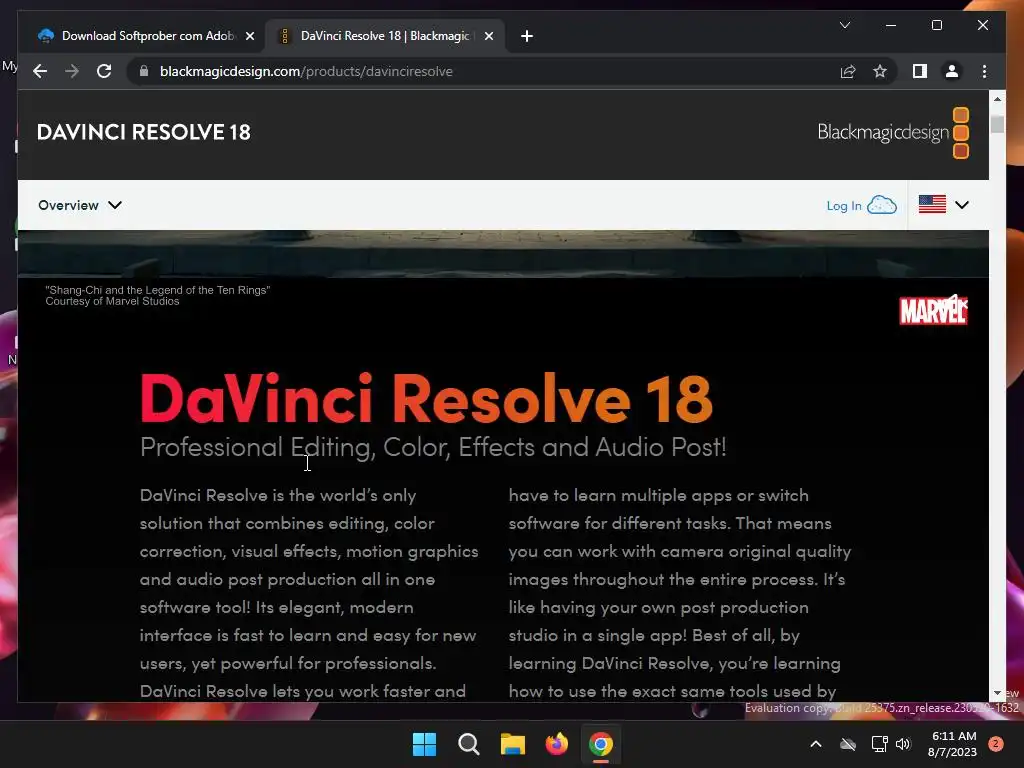Open the clock showing 6:11 AM
This screenshot has height=768, width=1024.
952,744
